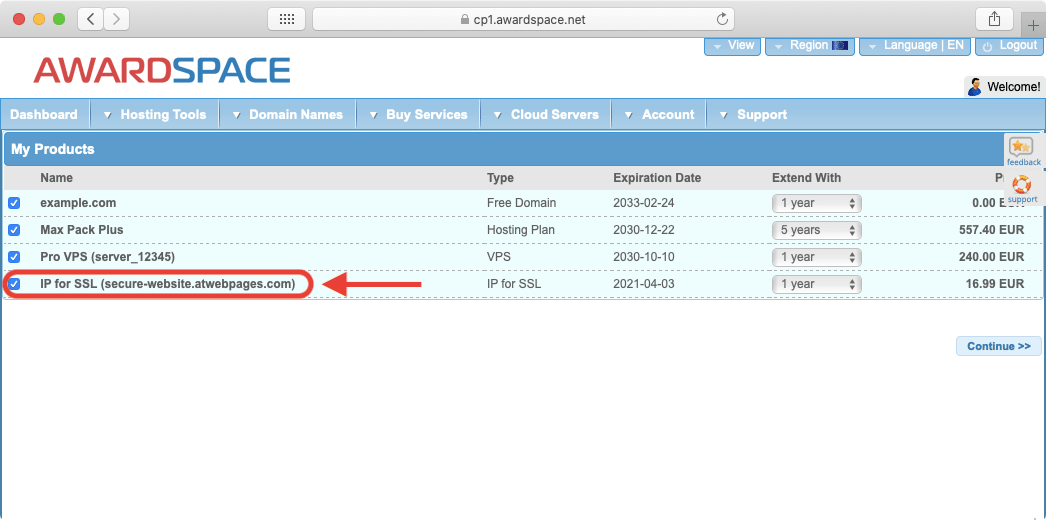Open the support lifebuoy icon
The width and height of the screenshot is (1046, 520).
coord(1021,185)
